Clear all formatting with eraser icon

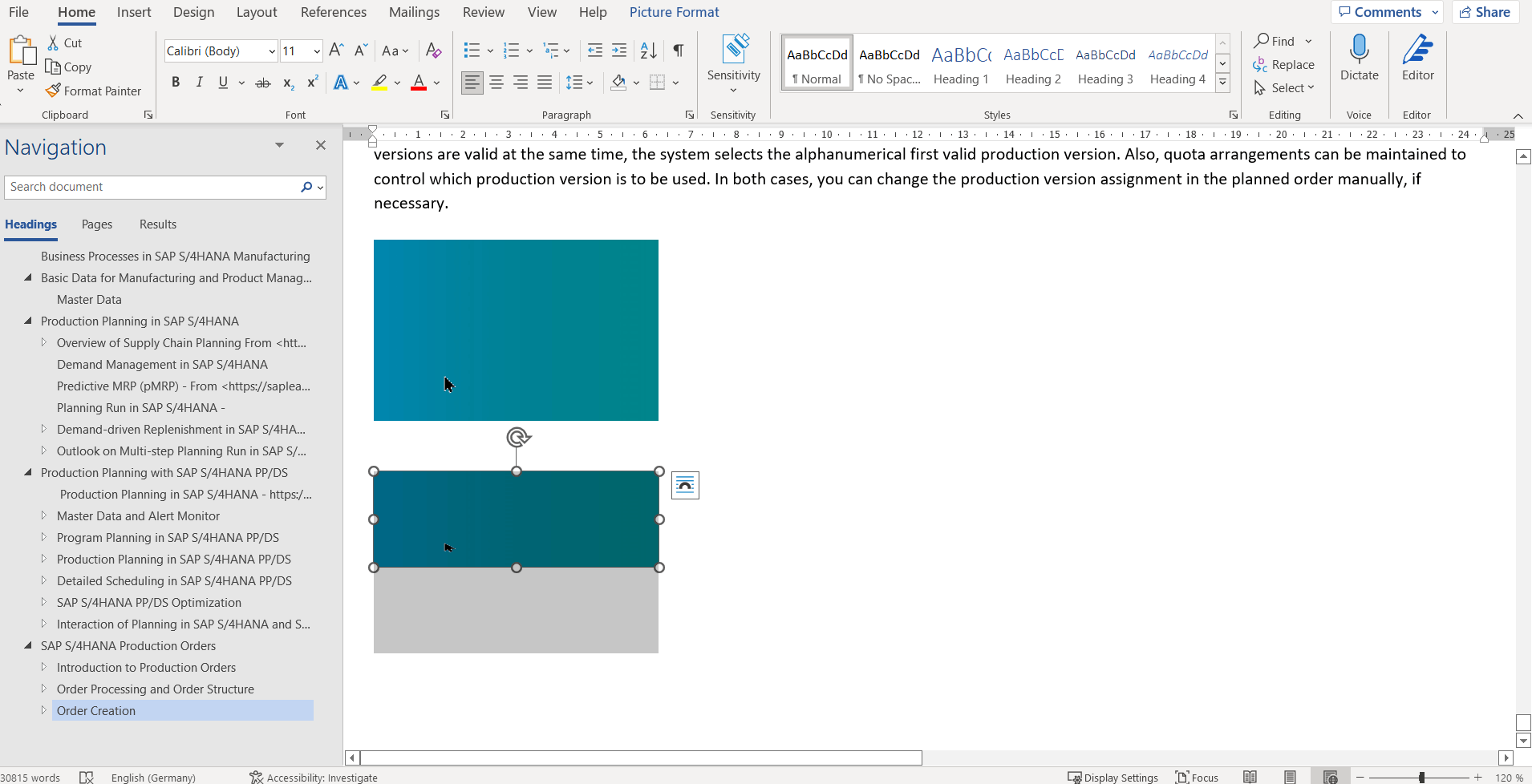click(433, 51)
